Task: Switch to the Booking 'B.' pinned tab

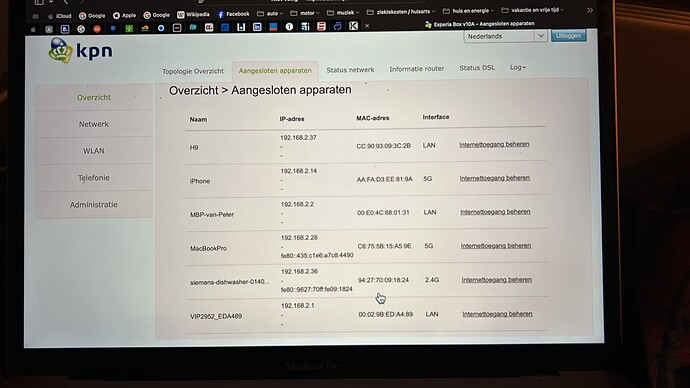Action: (x=65, y=29)
